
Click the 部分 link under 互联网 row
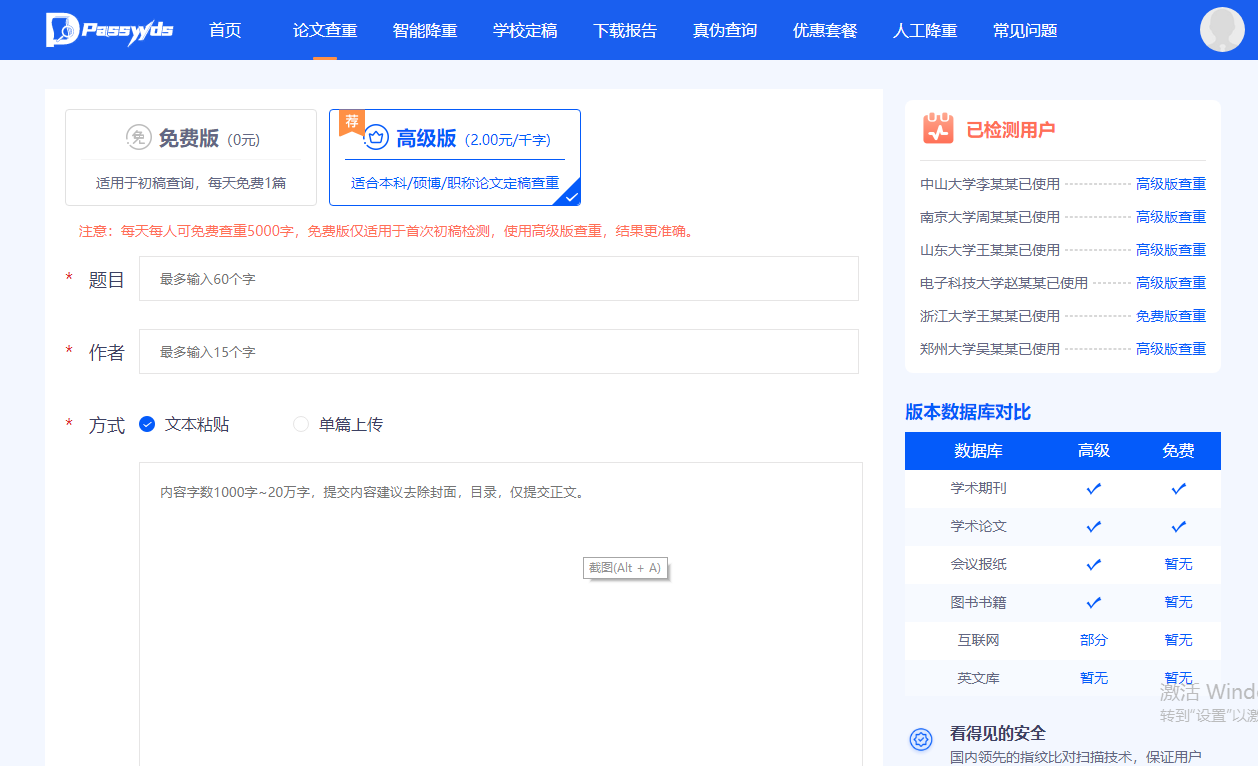pos(1093,639)
